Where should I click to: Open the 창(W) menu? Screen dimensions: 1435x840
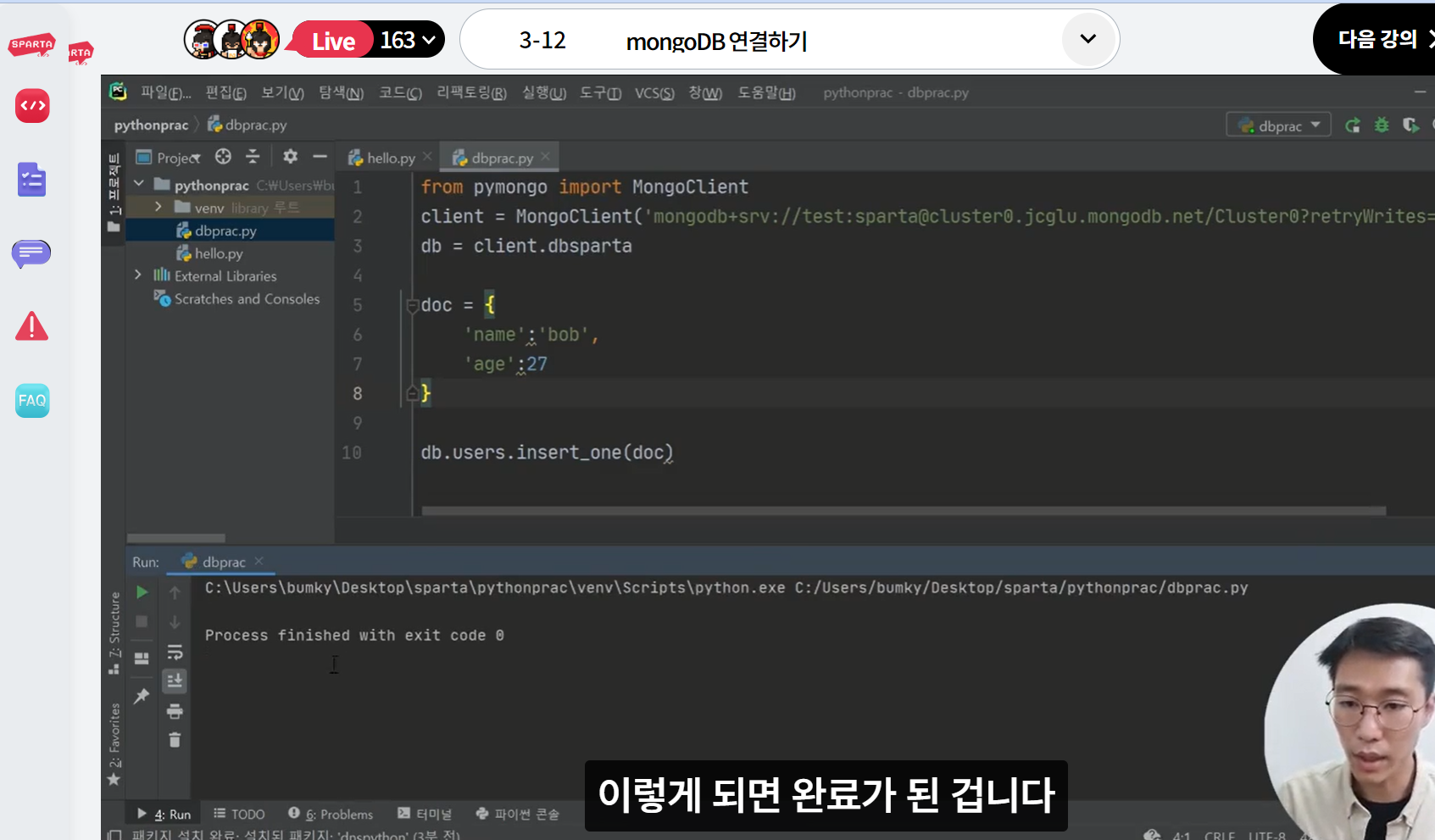click(x=705, y=92)
